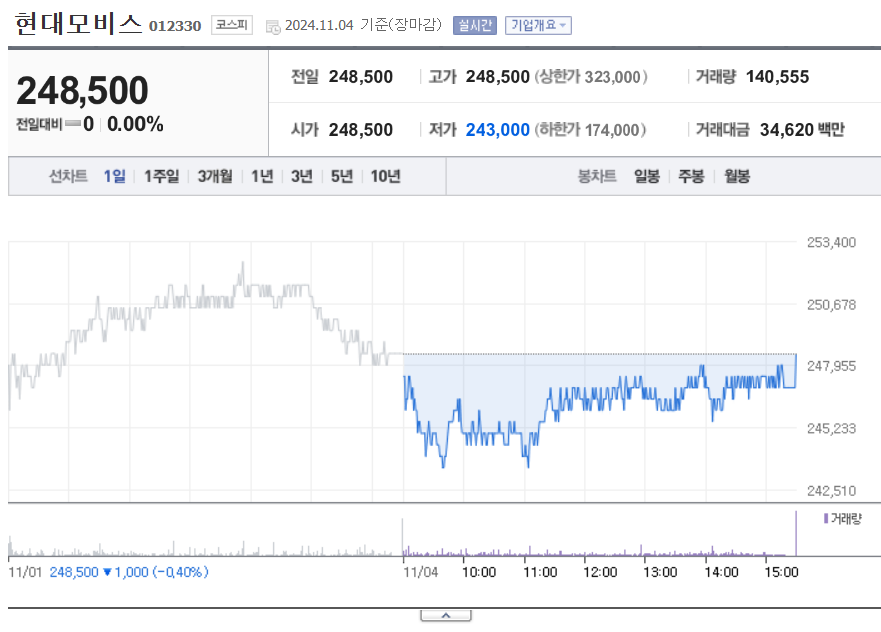Click the 245,233 y-axis label

click(832, 429)
